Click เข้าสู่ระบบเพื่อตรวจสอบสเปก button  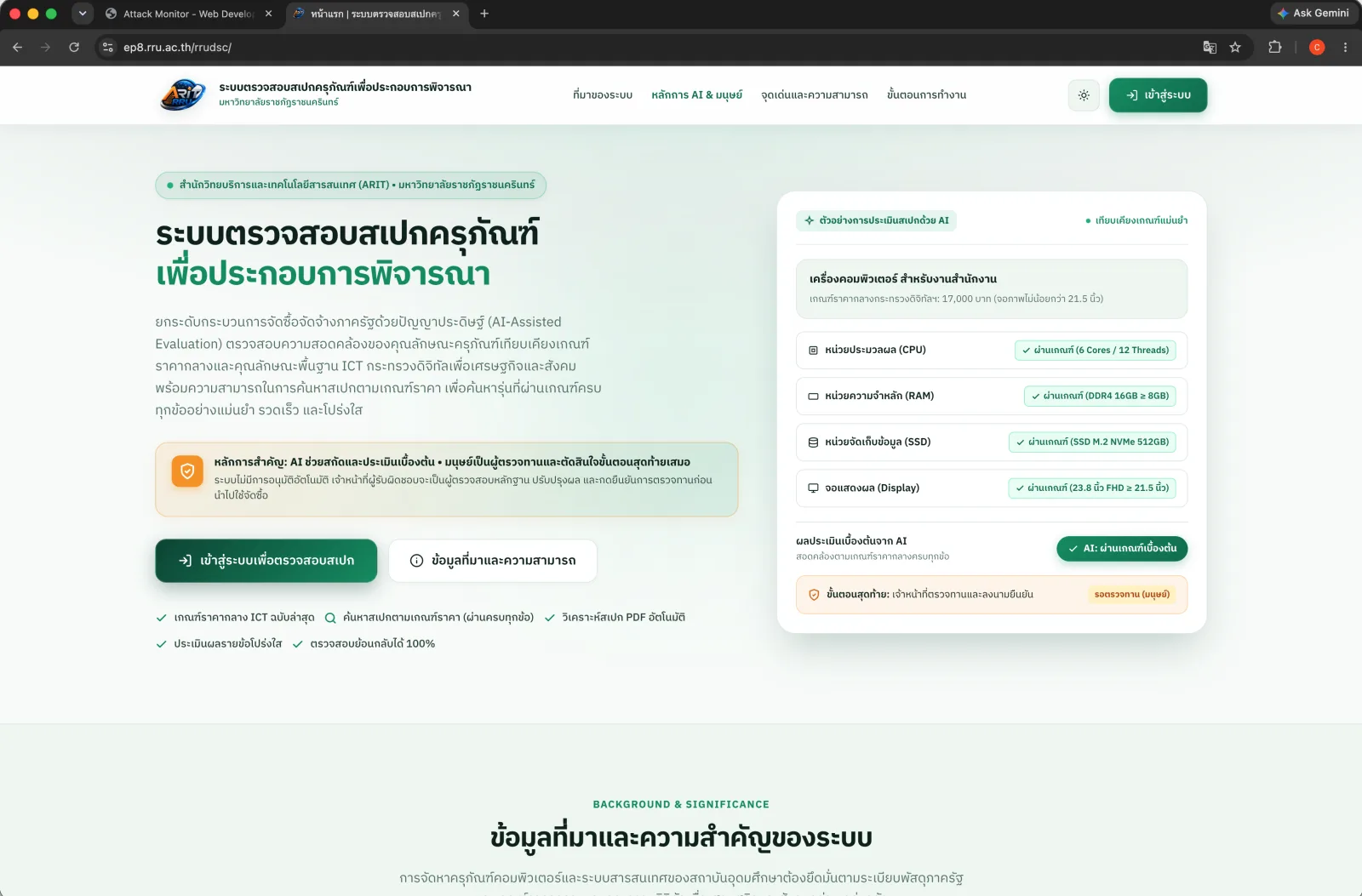click(x=266, y=561)
